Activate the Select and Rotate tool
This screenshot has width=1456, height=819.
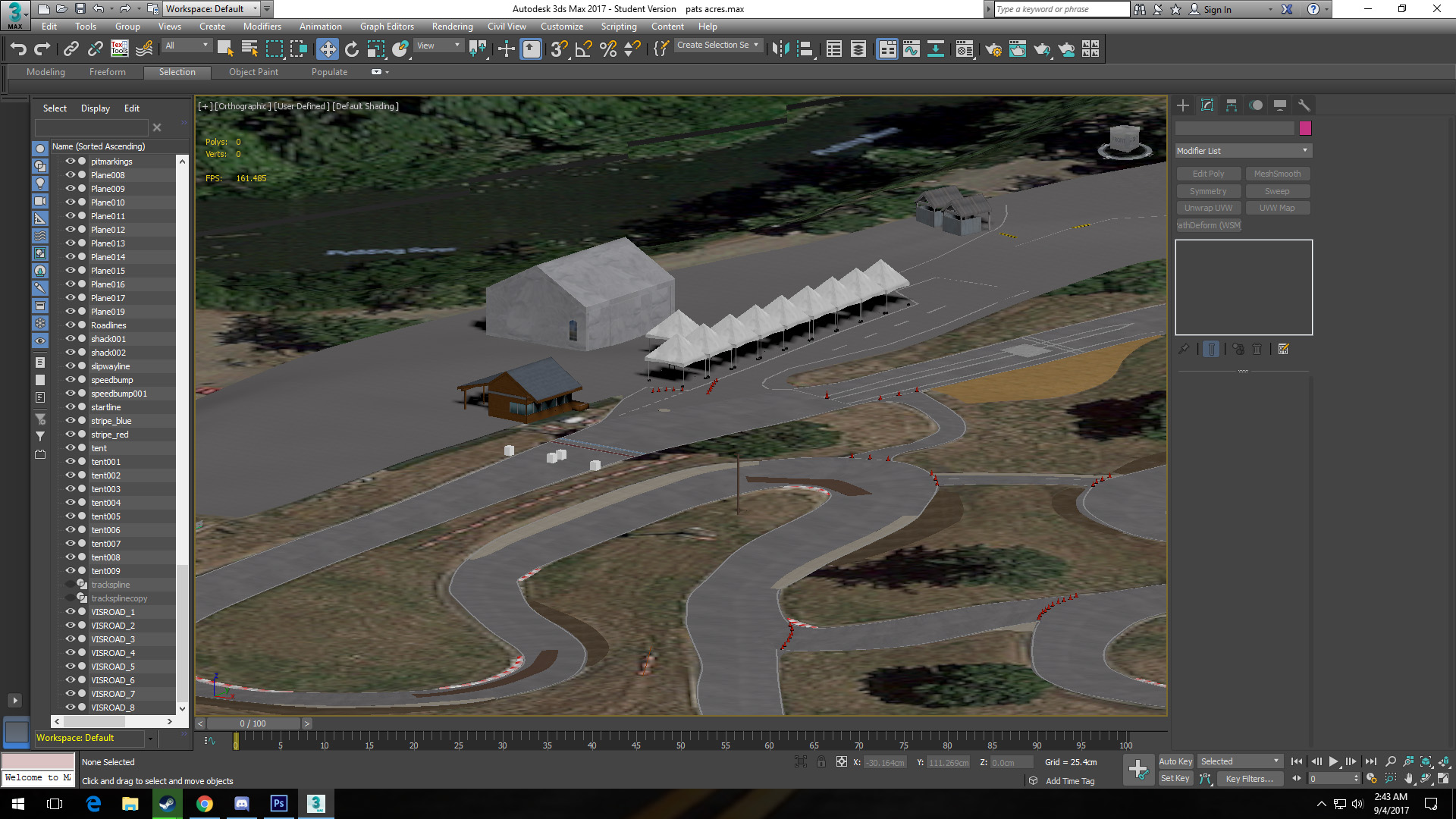(352, 49)
